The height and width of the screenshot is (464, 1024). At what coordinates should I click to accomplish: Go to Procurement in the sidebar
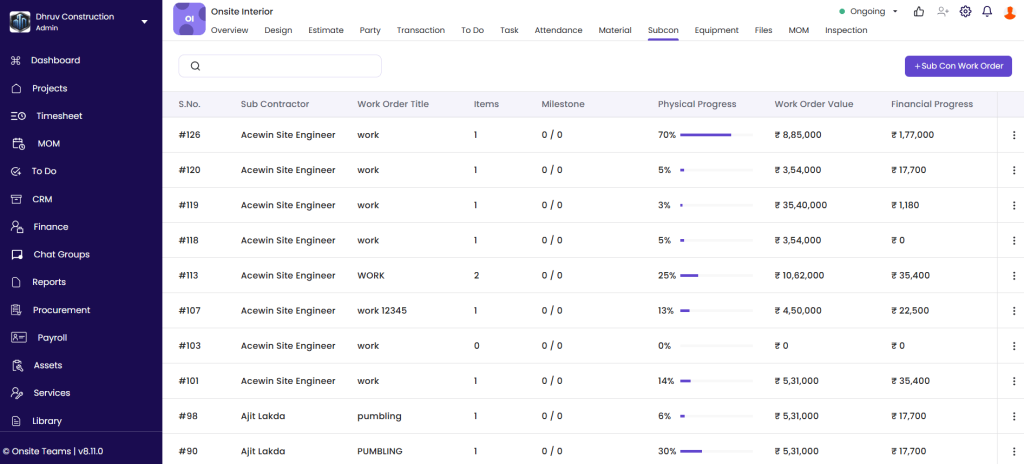coord(61,310)
